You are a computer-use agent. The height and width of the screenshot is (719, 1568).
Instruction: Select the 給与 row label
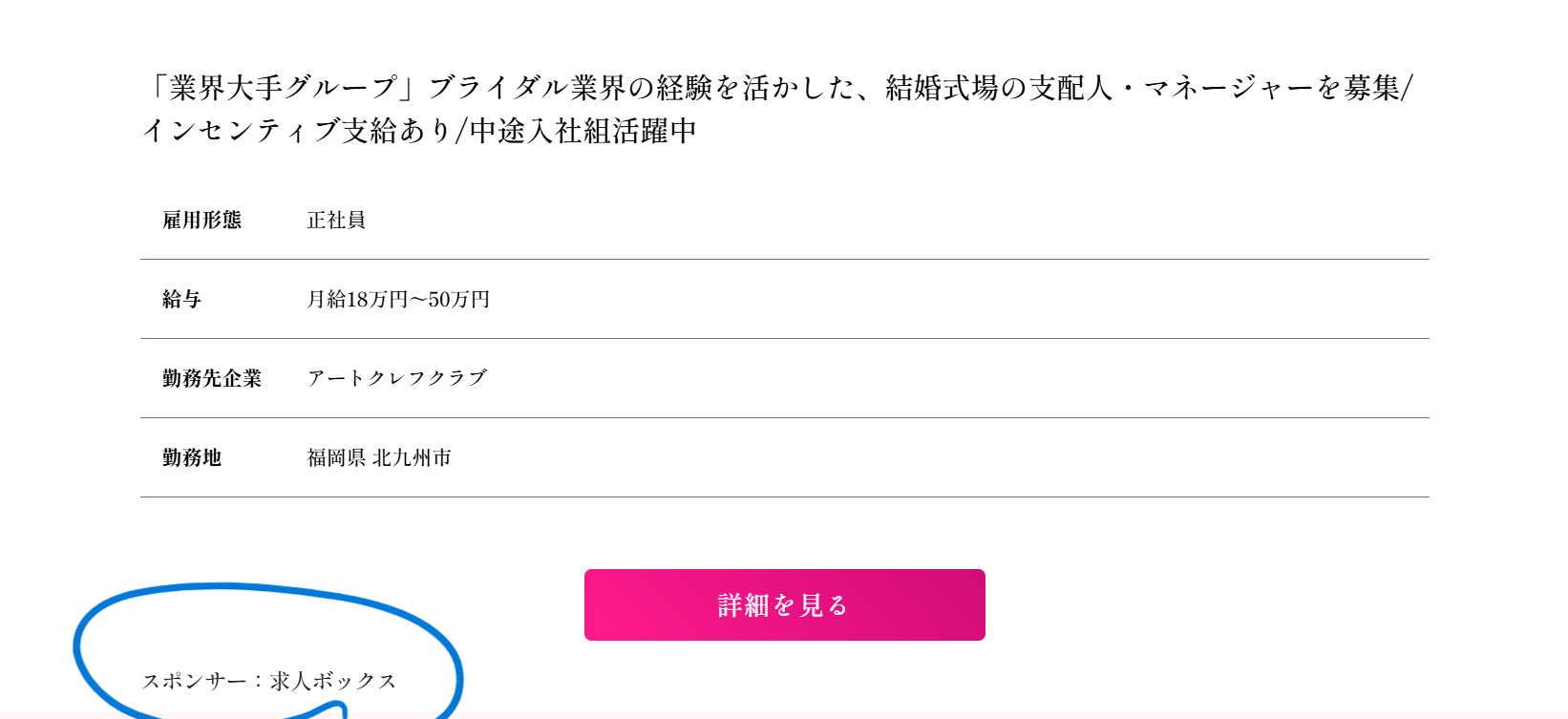pyautogui.click(x=181, y=300)
